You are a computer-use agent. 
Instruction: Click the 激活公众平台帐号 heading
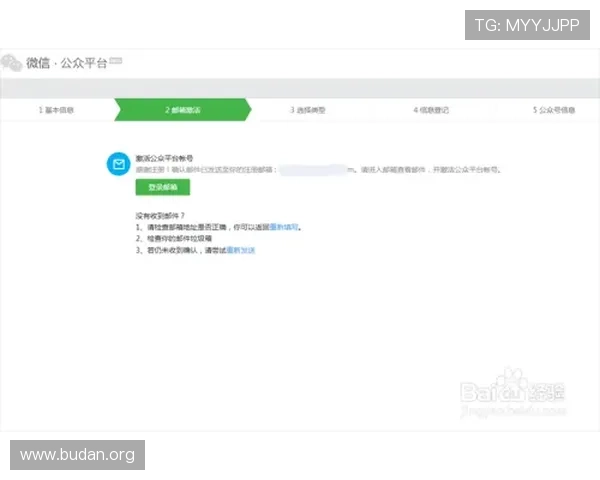[164, 158]
